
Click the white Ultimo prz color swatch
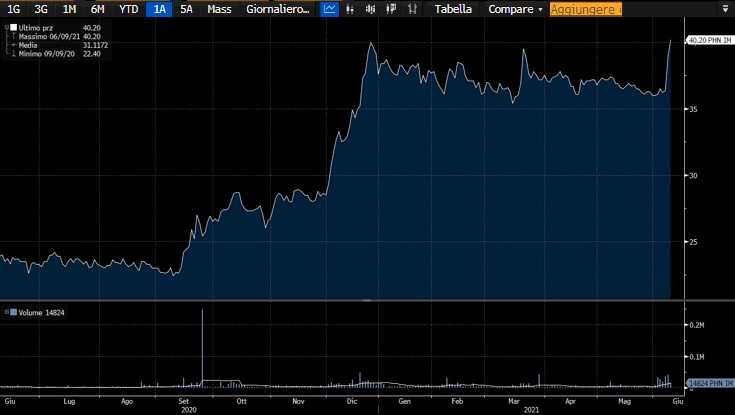[14, 28]
